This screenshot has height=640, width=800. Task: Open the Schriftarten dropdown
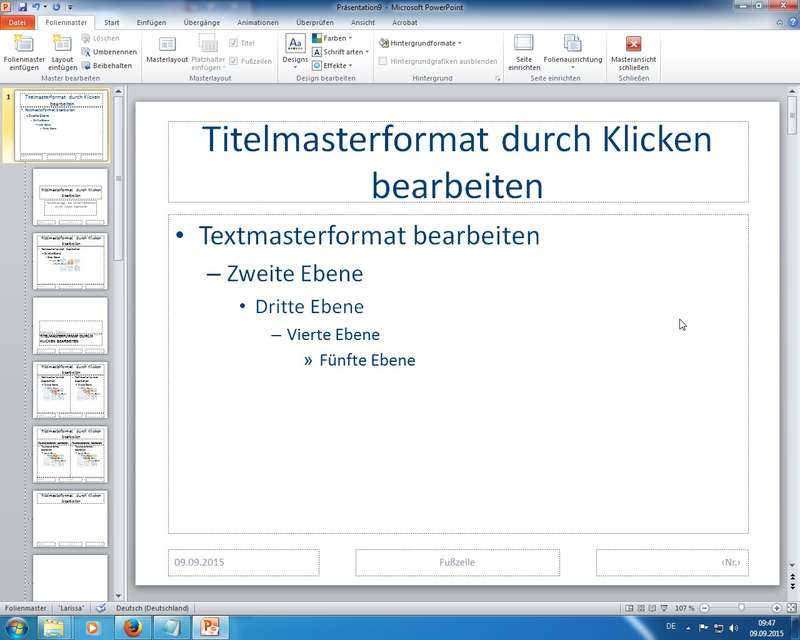point(341,51)
